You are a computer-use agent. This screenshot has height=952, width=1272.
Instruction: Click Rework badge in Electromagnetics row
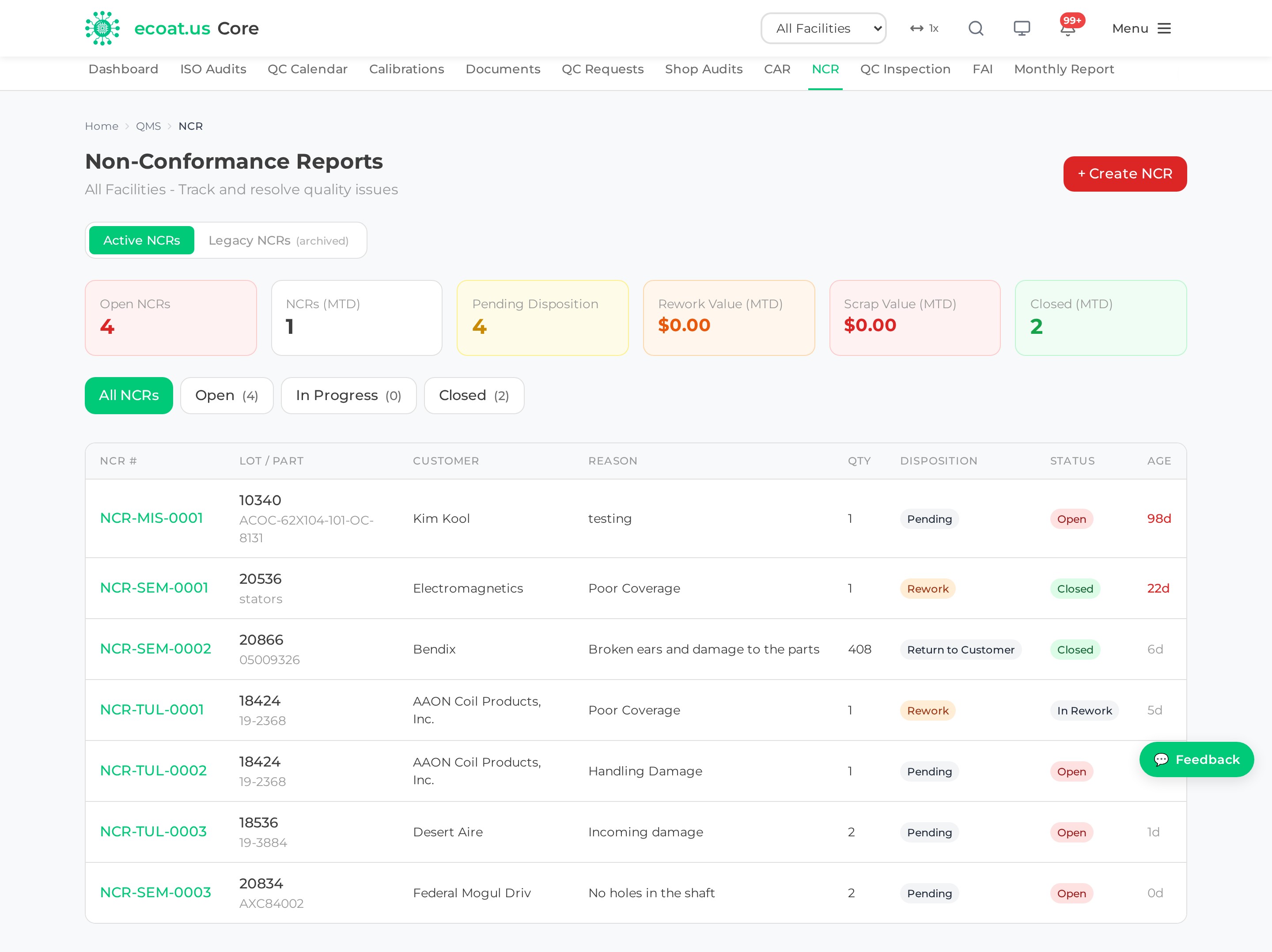927,589
